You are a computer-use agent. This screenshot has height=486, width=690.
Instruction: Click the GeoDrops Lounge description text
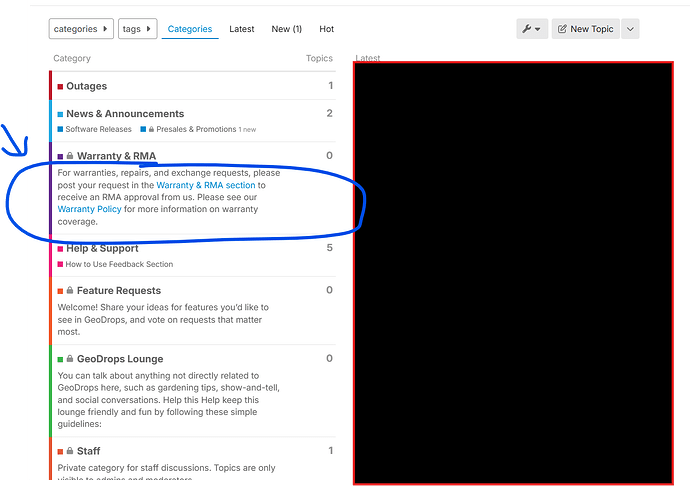169,400
